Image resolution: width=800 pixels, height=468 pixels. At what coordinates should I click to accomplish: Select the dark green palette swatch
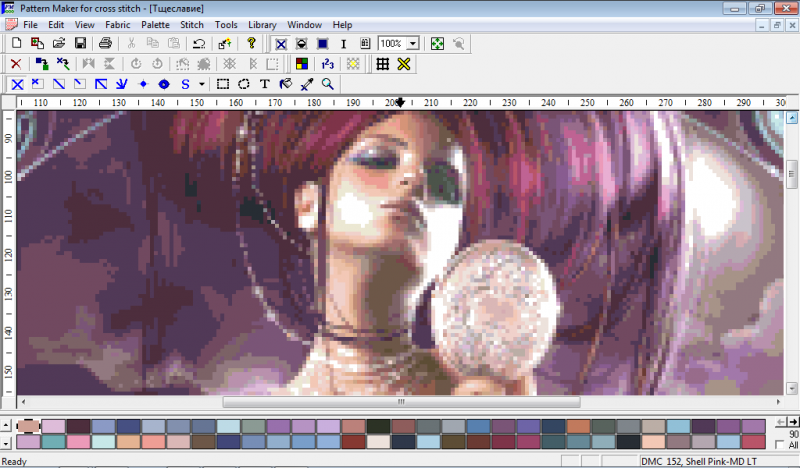[x=378, y=426]
